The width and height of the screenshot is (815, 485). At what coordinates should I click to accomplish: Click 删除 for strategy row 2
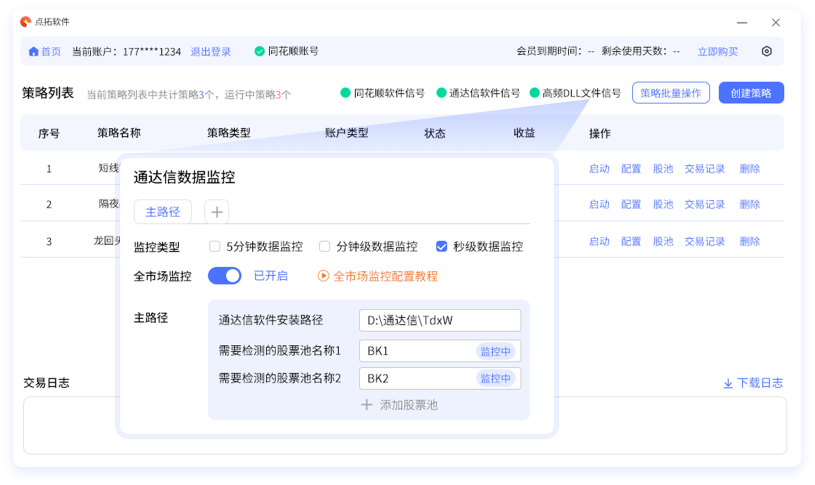tap(750, 204)
